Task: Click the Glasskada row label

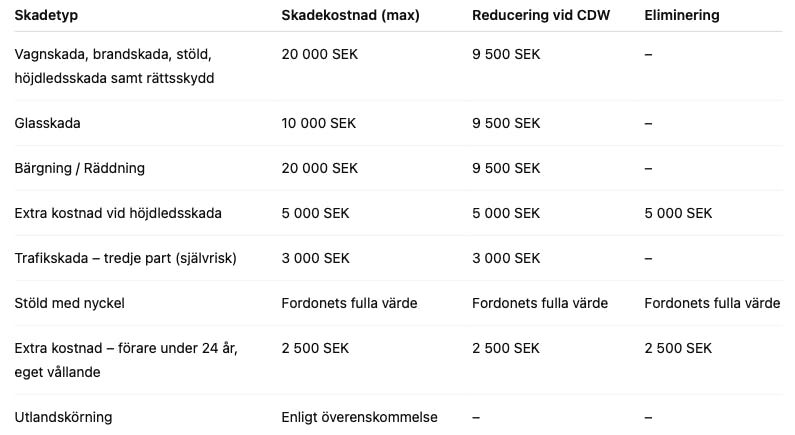Action: click(48, 123)
